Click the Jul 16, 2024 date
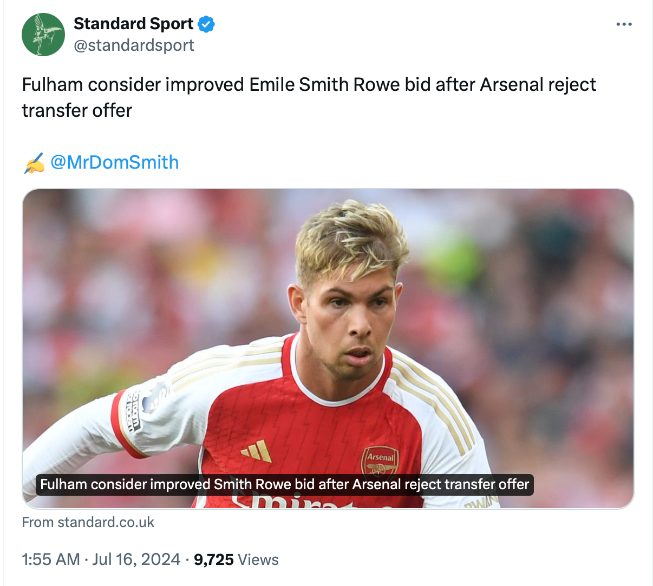Image resolution: width=653 pixels, height=586 pixels. pyautogui.click(x=136, y=559)
